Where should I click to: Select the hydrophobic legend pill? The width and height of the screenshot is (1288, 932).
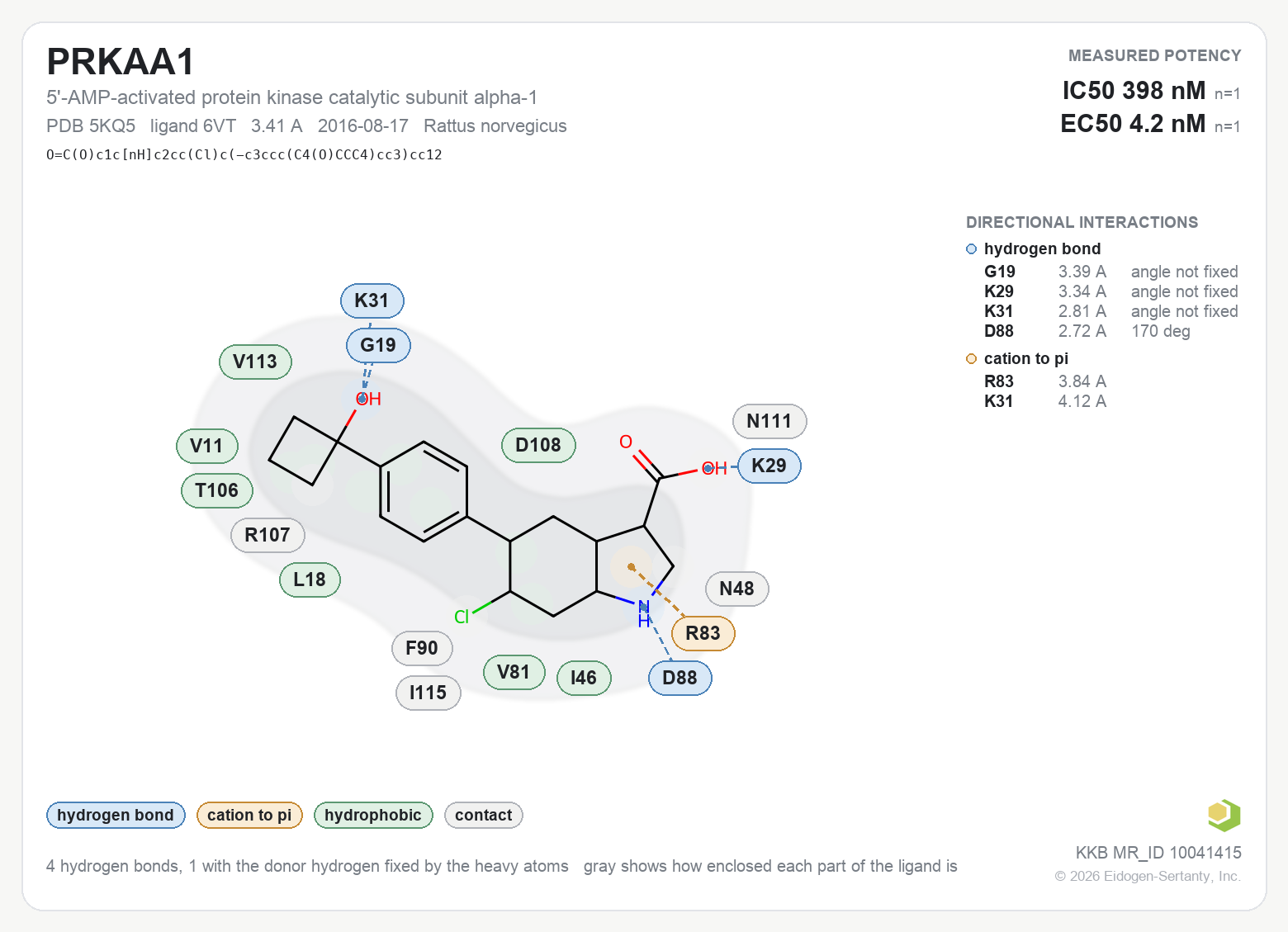pos(373,816)
